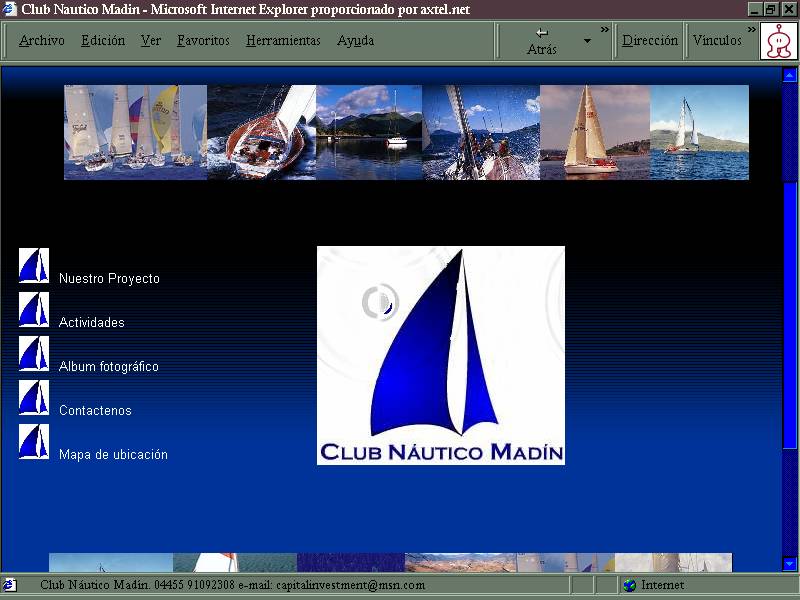The height and width of the screenshot is (600, 800).
Task: Click sailboat icon beside Album fotográfico
Action: (33, 354)
